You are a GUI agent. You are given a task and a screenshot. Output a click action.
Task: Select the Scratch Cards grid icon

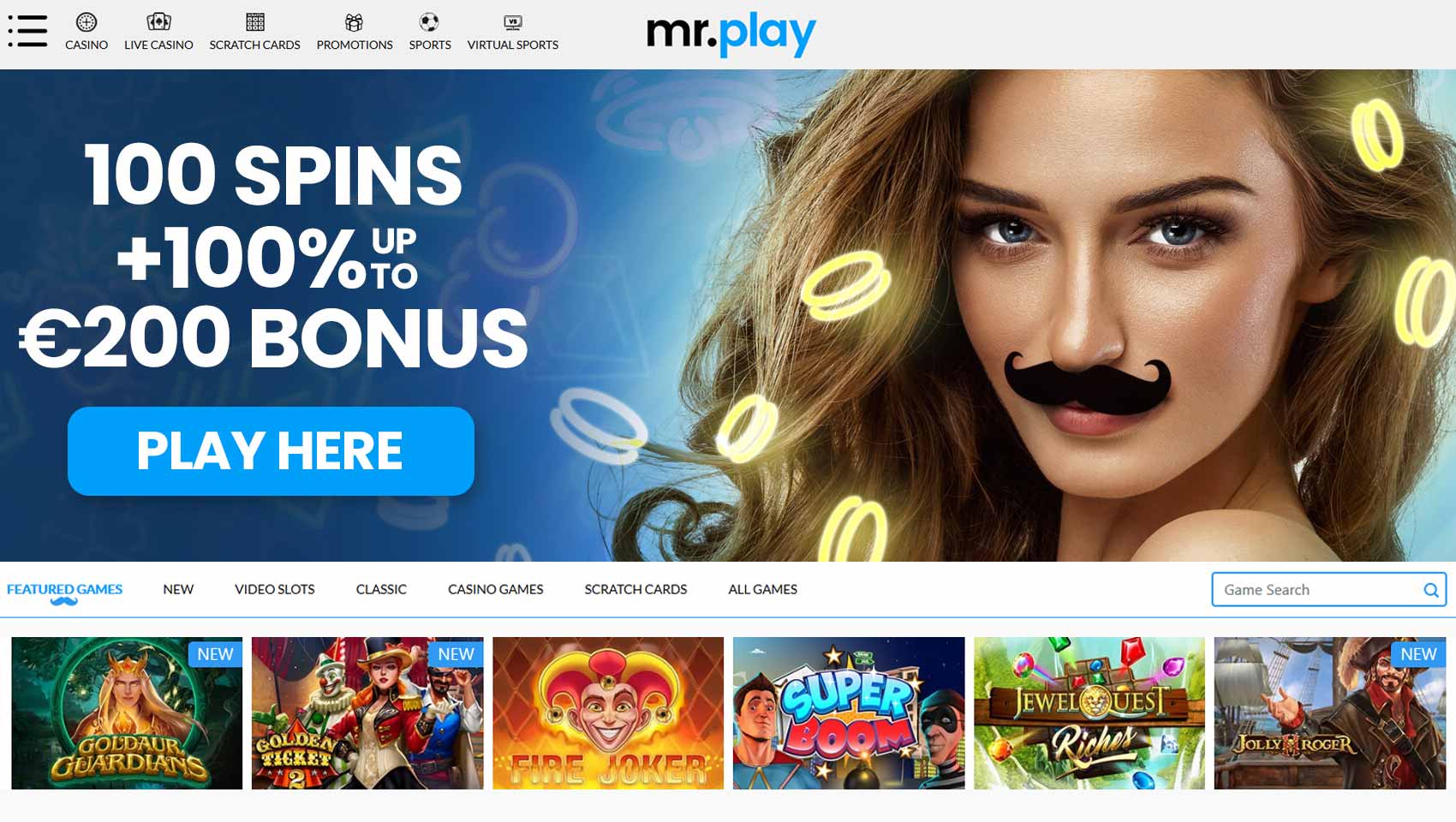[255, 22]
